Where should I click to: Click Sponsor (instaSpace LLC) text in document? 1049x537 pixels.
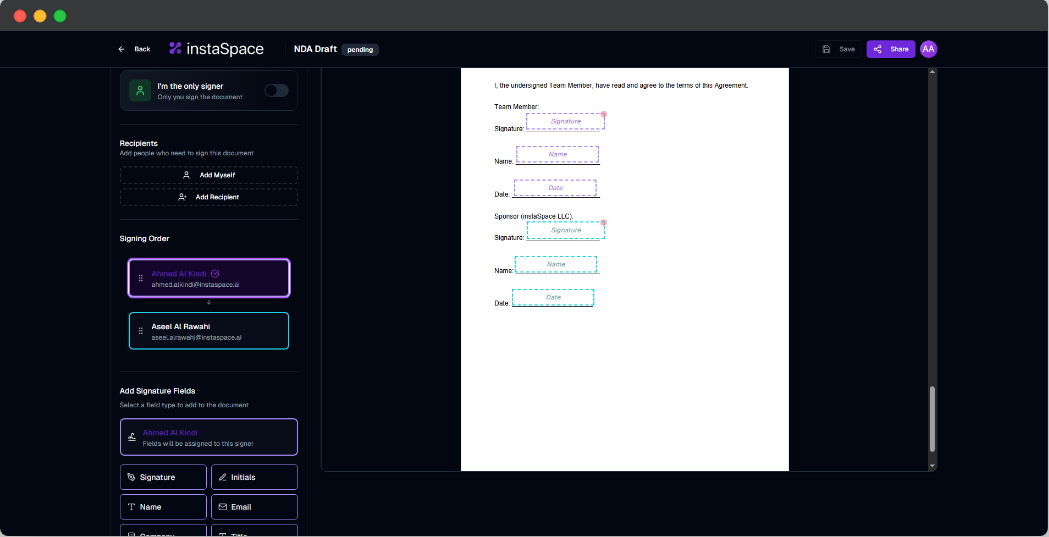(534, 216)
